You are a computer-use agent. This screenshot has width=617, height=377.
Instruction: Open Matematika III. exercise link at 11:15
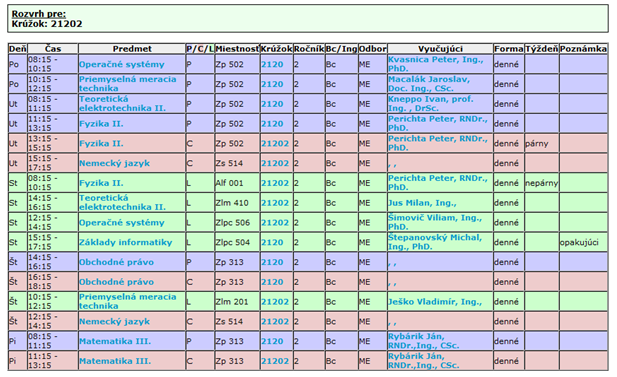pyautogui.click(x=115, y=361)
